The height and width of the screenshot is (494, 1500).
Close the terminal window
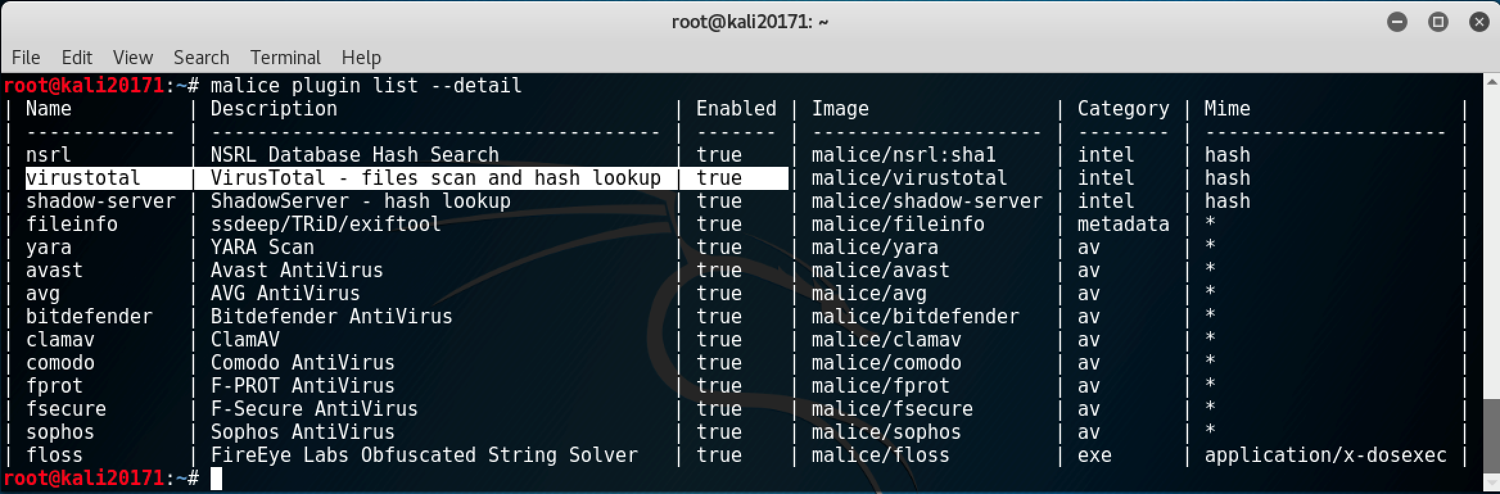tap(1478, 21)
